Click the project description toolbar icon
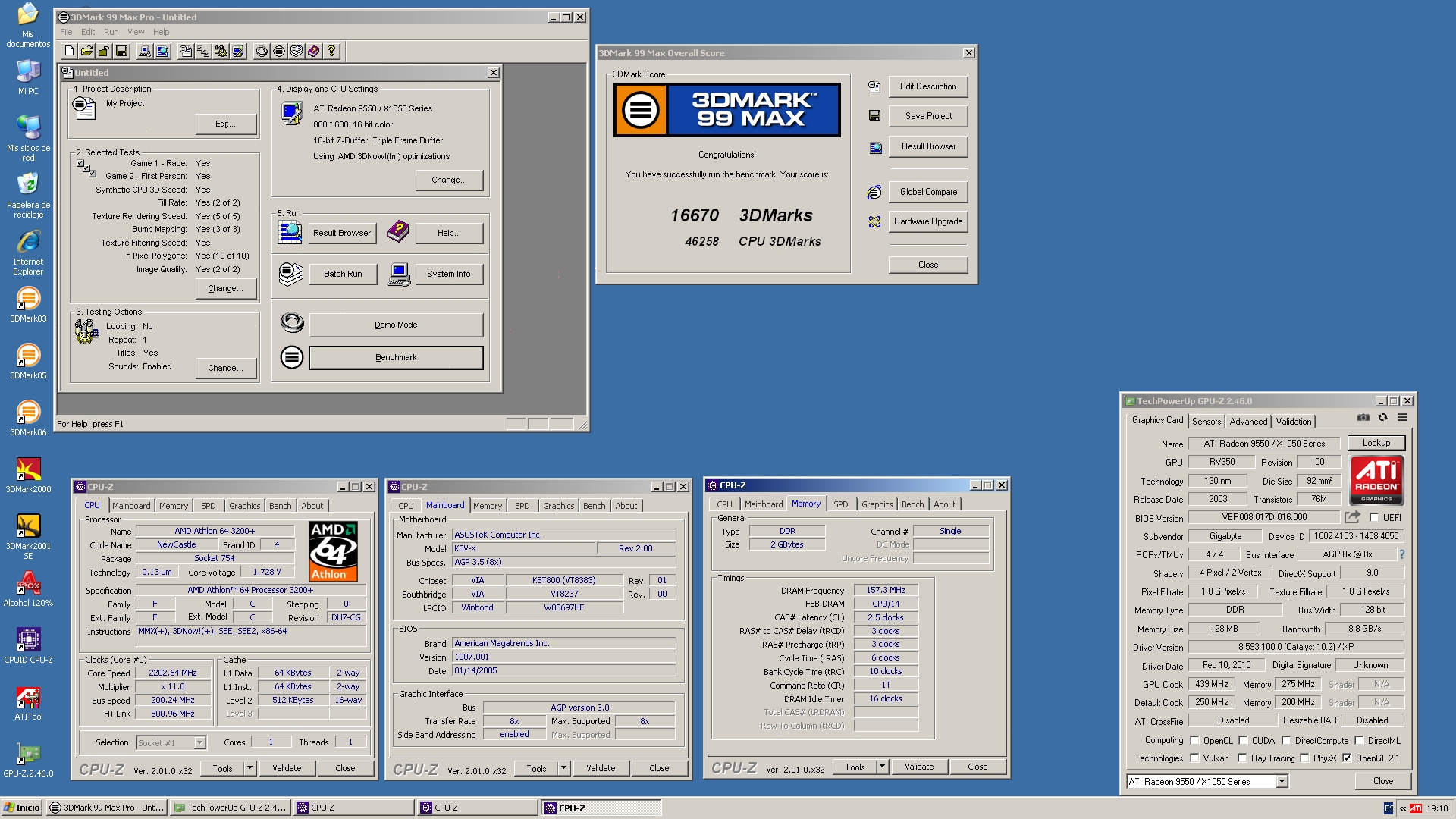 pyautogui.click(x=185, y=51)
